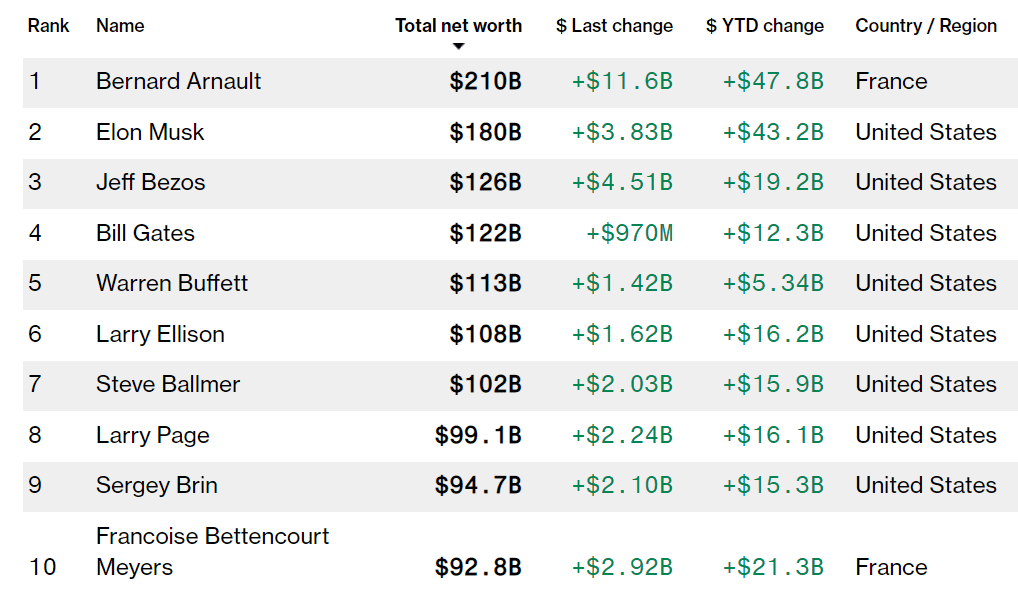Sort table by Rank column header

[48, 26]
